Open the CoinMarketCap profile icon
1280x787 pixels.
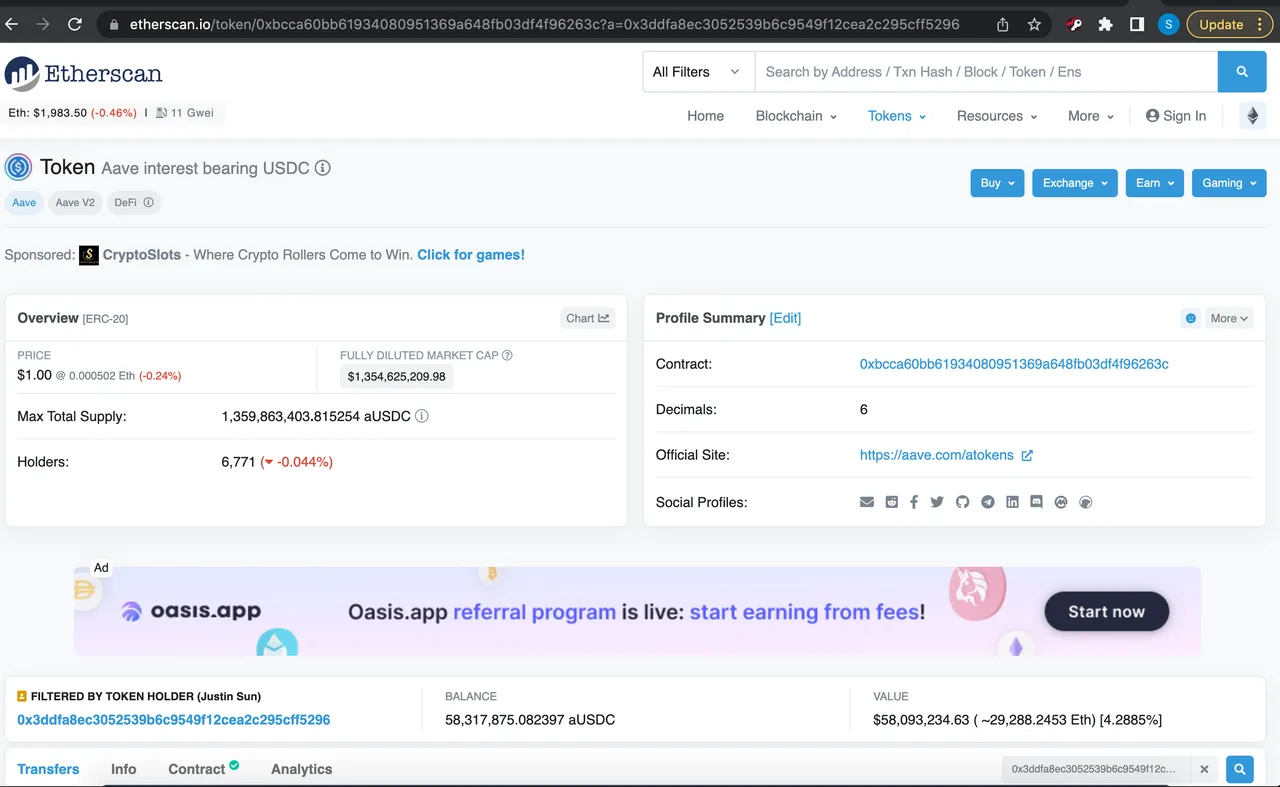(x=1061, y=502)
